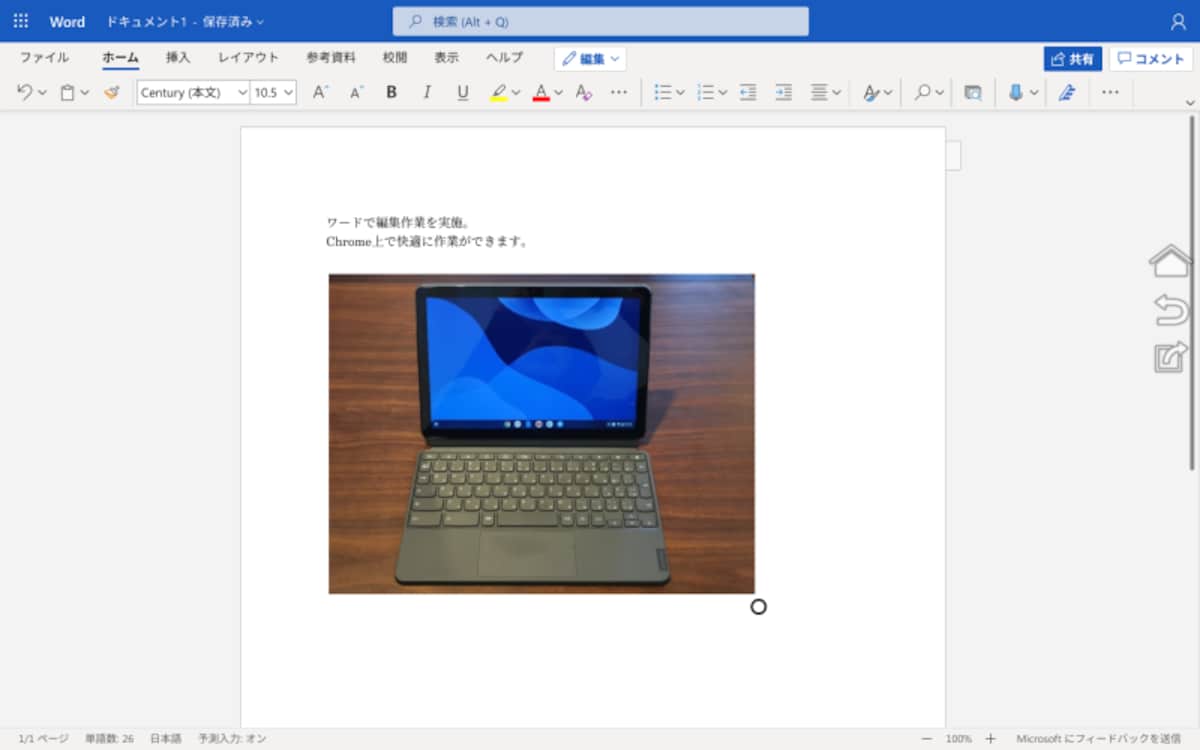1200x750 pixels.
Task: Click Microsoft にフィードバックを送信
Action: (x=1098, y=738)
